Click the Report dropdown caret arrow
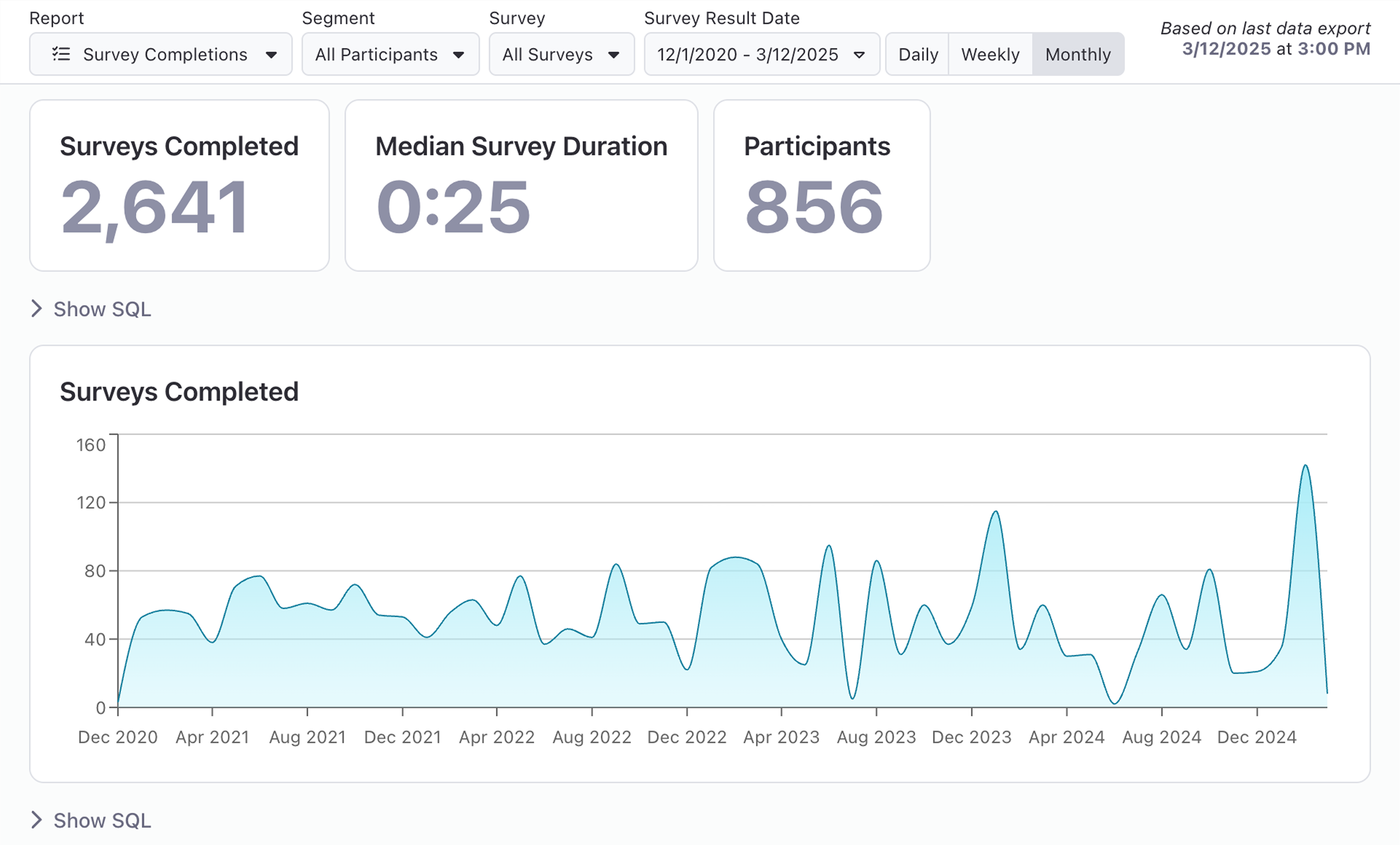 pos(271,54)
